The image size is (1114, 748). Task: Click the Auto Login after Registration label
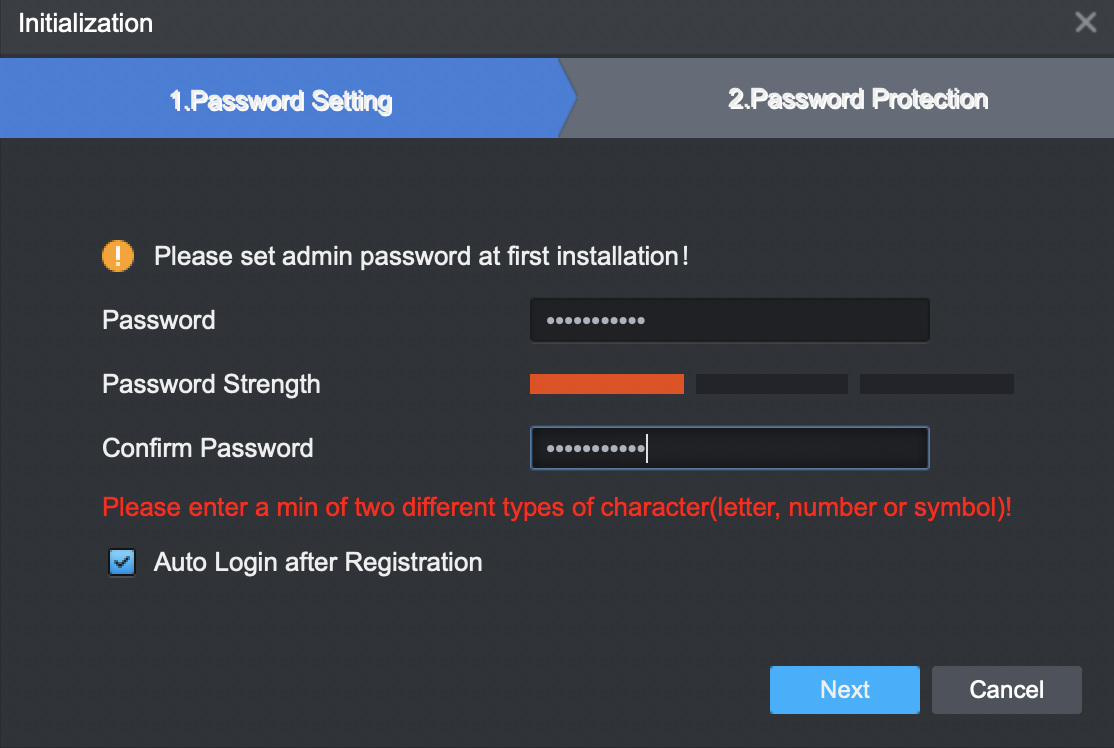tap(318, 562)
